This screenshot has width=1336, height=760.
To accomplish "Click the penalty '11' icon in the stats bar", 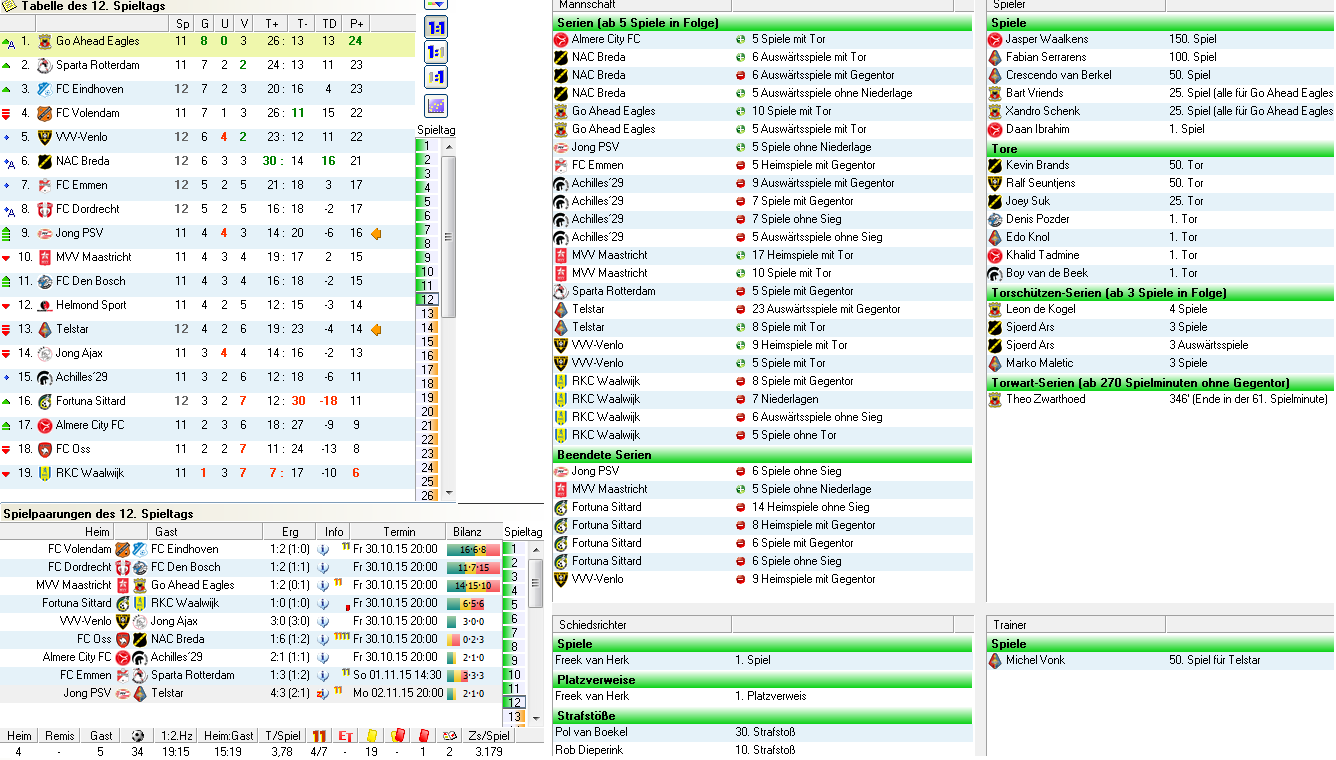I will [320, 736].
